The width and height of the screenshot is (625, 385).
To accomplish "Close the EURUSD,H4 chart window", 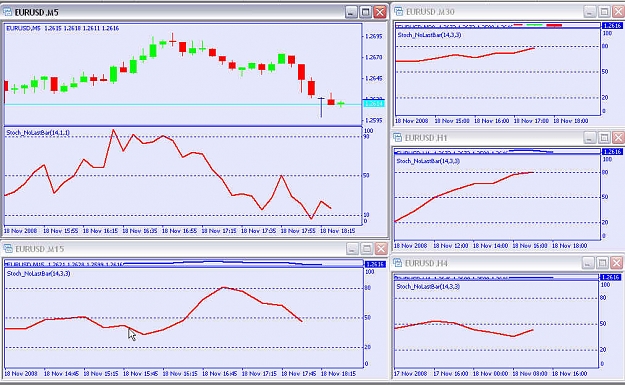I will (617, 263).
